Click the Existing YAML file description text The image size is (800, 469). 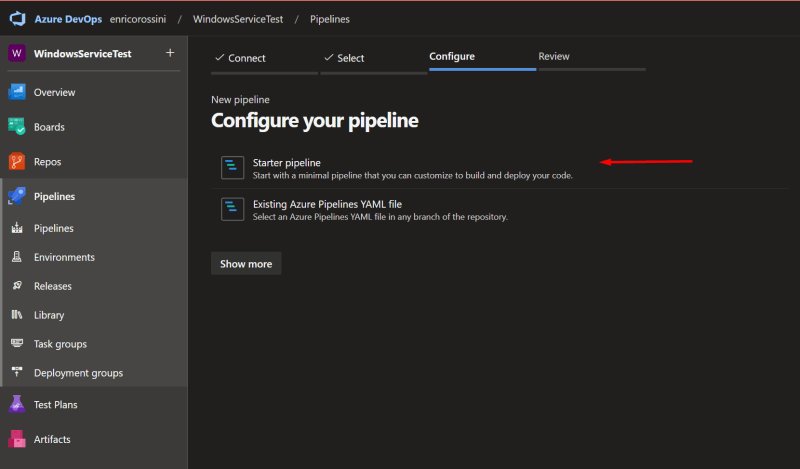(x=380, y=217)
